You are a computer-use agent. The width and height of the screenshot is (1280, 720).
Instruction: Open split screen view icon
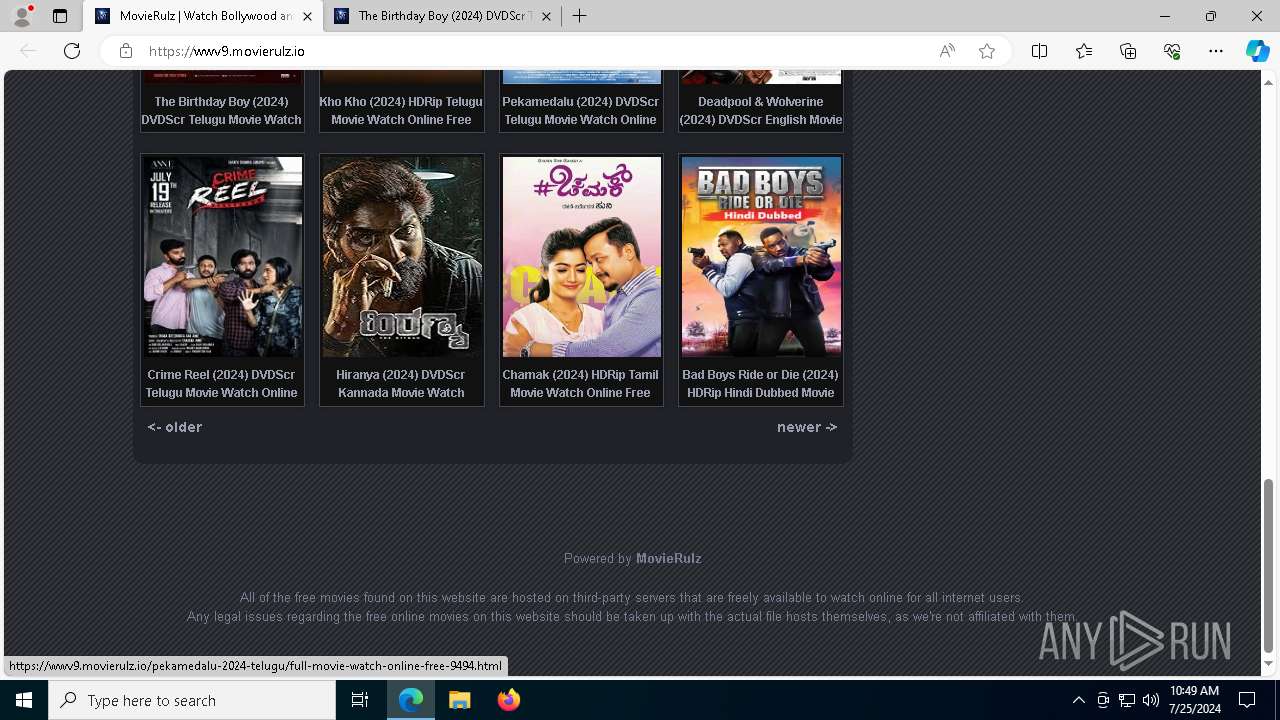coord(1039,51)
